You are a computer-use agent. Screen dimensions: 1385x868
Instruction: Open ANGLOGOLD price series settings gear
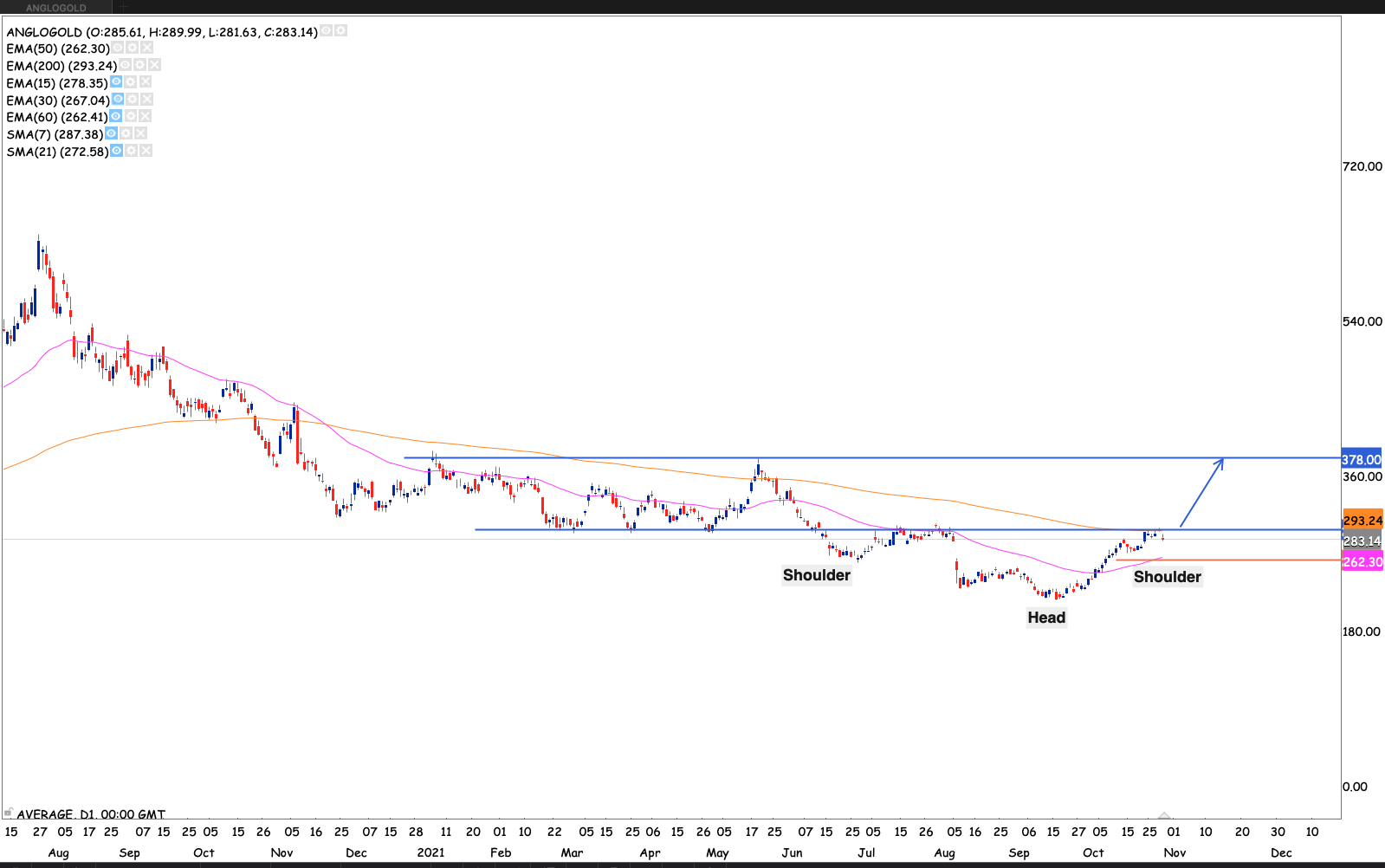341,30
